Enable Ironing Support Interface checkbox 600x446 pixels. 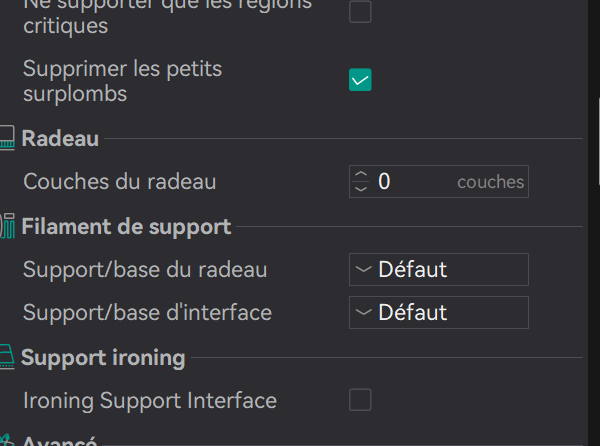pos(360,400)
